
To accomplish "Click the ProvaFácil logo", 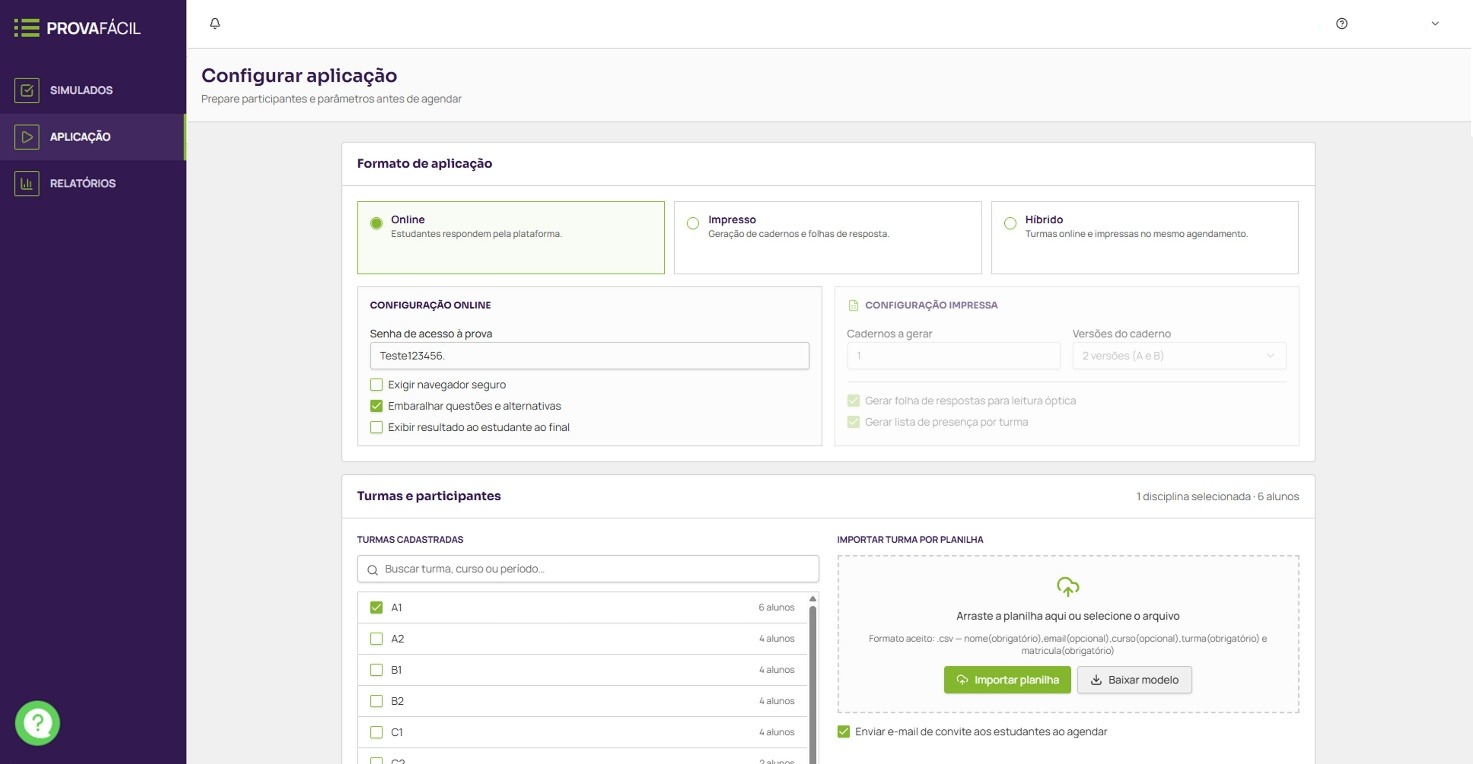I will (78, 28).
